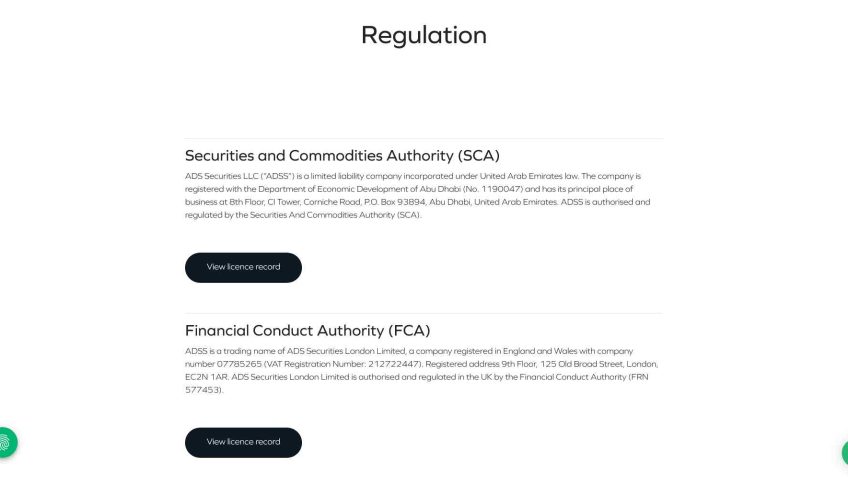
Task: Click the Regulation page heading
Action: pos(423,35)
